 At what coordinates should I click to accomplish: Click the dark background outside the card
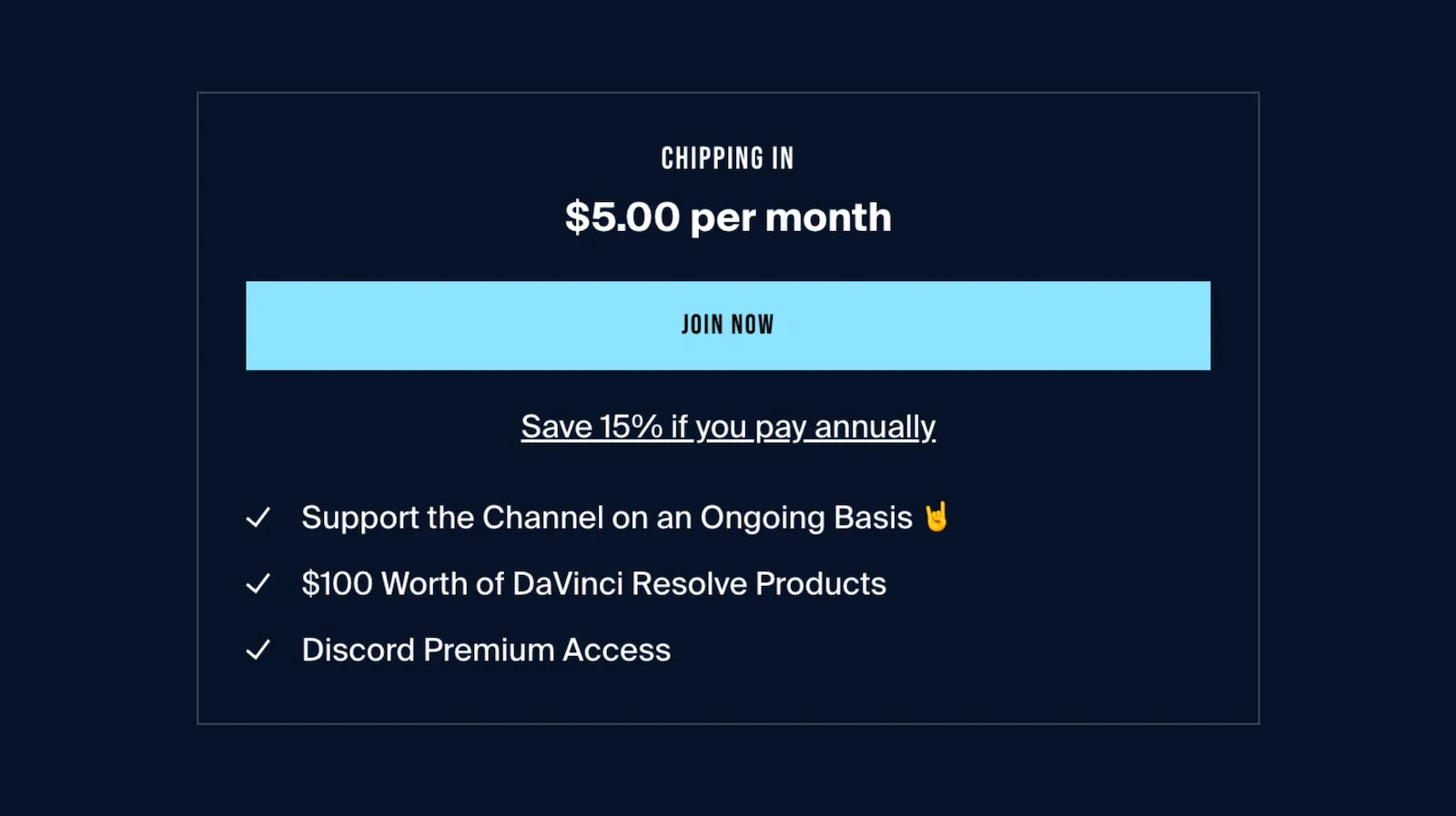[91, 409]
